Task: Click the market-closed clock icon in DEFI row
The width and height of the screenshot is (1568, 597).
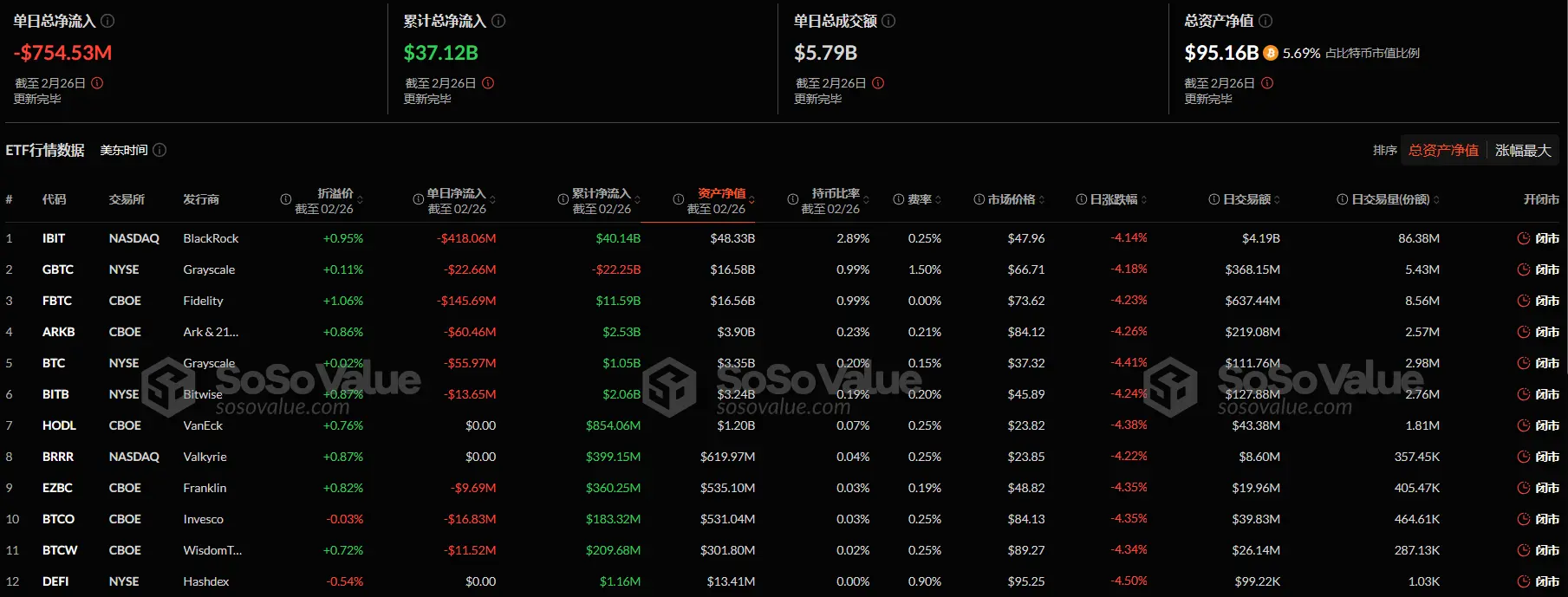Action: pos(1524,581)
